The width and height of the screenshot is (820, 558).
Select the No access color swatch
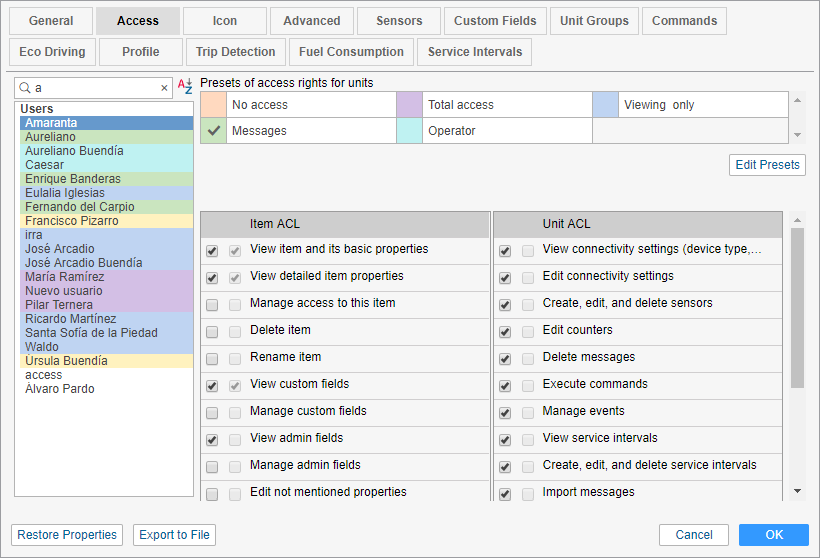213,105
